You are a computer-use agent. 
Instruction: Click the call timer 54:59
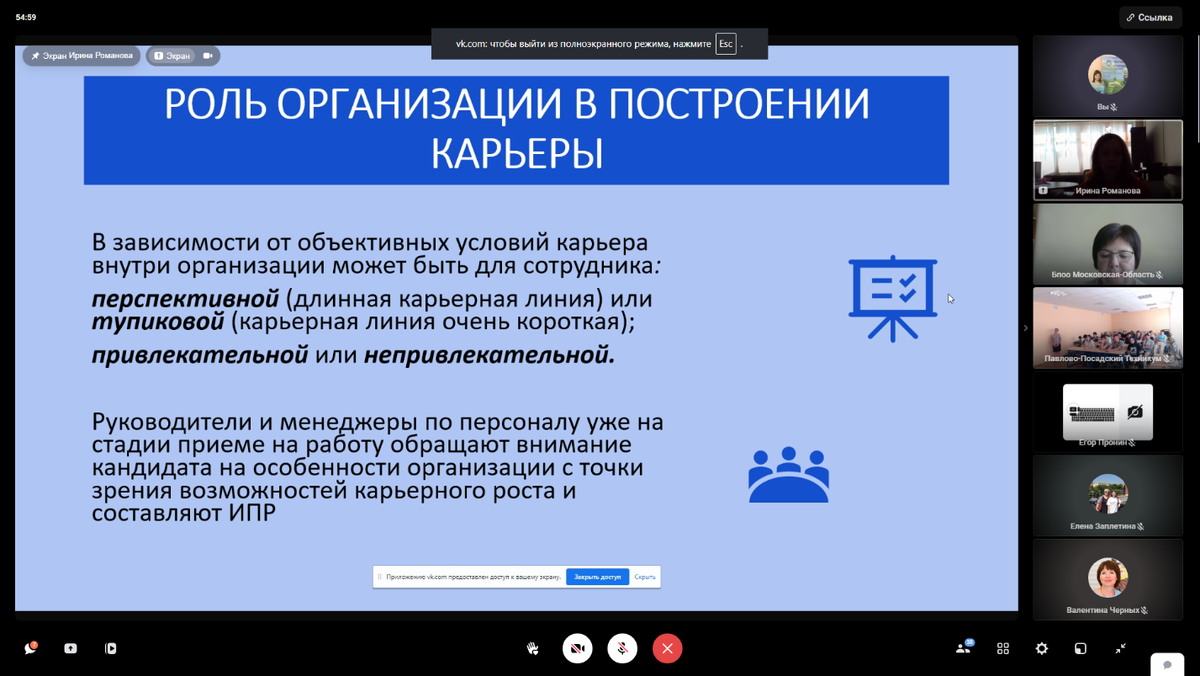coord(26,17)
